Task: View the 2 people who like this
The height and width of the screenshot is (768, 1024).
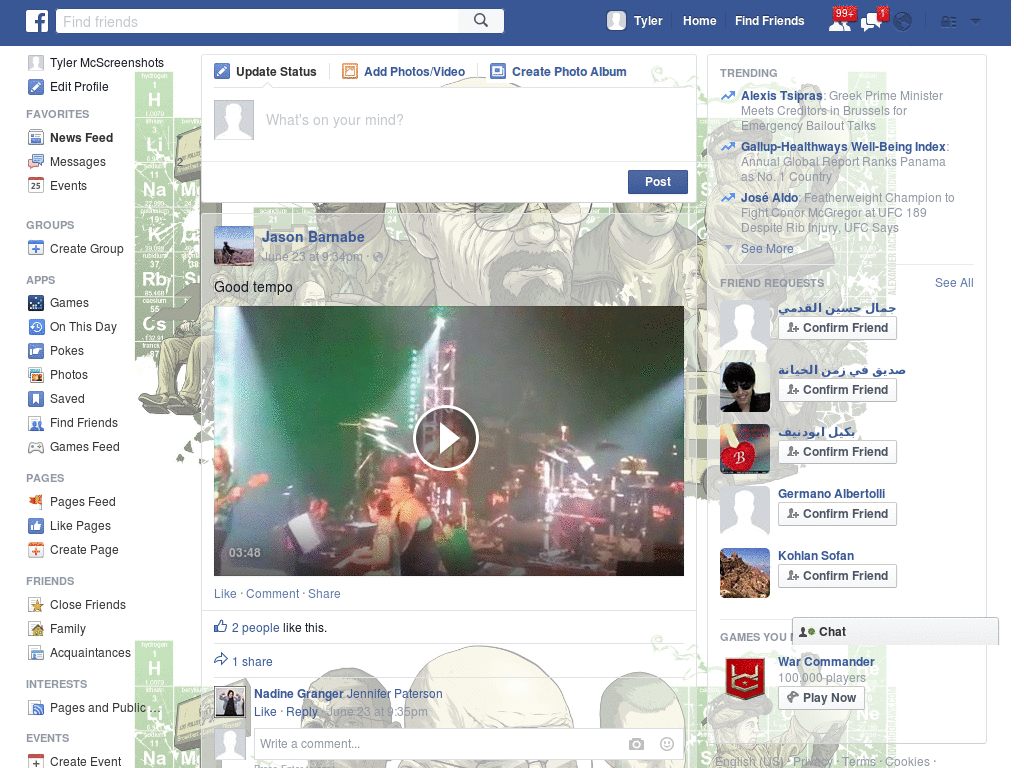Action: (255, 628)
